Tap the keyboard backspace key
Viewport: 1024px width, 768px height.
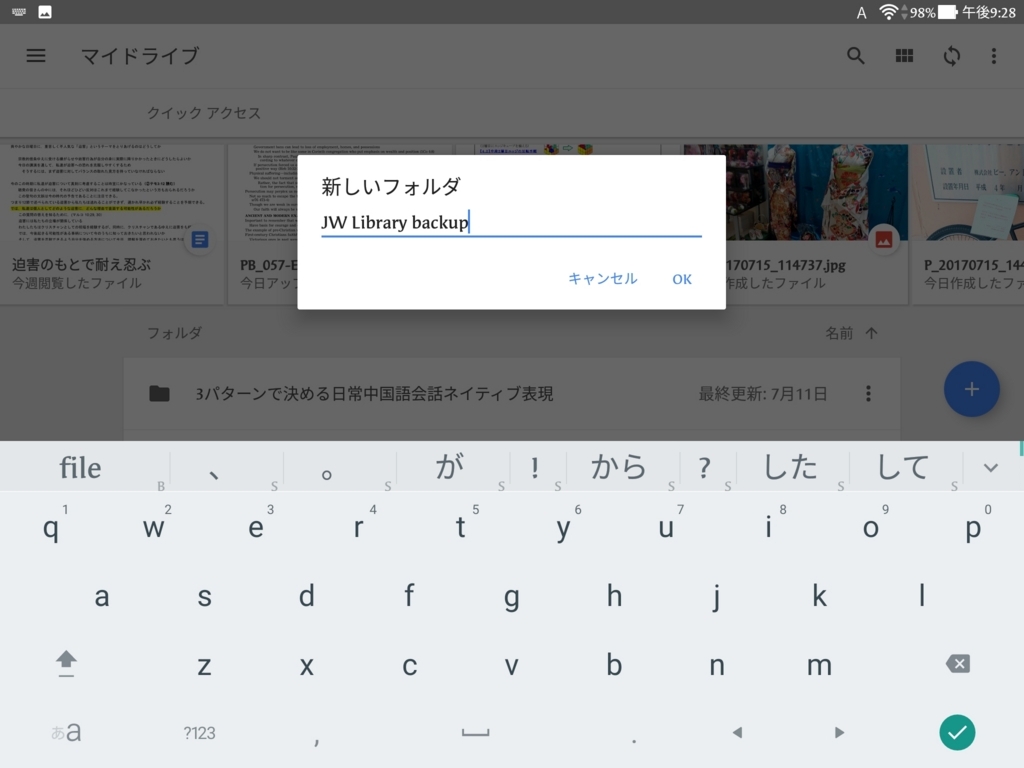click(x=957, y=664)
